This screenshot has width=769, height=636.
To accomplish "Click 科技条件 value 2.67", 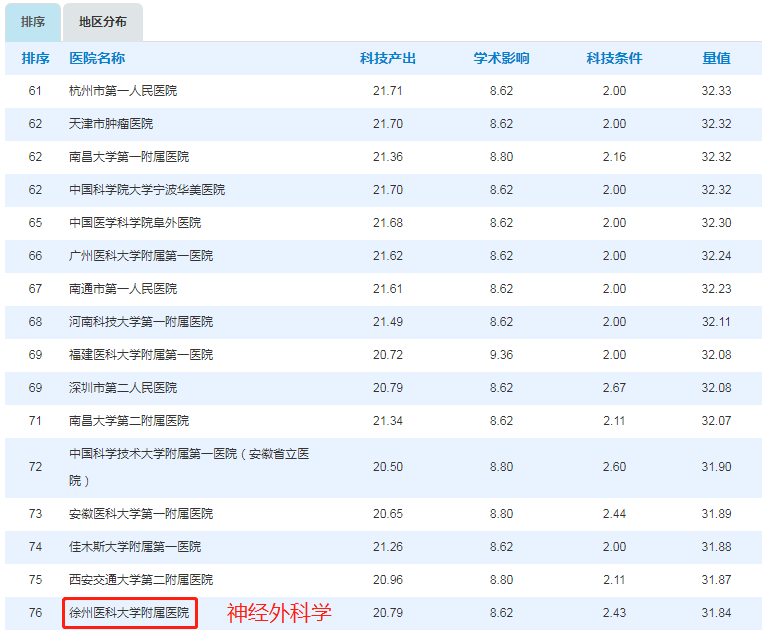I will 615,388.
